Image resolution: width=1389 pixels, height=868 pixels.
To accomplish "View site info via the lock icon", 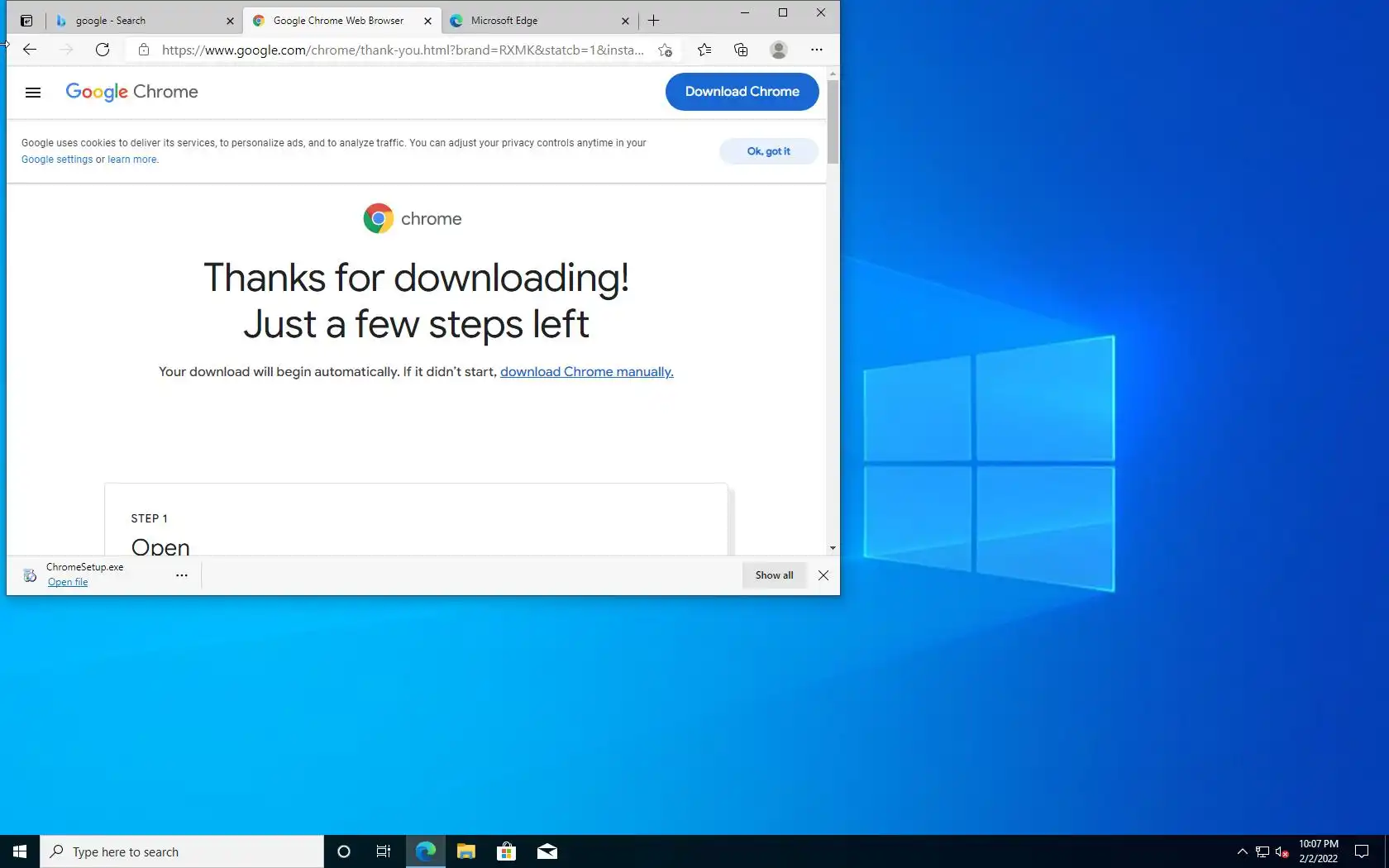I will pos(144,50).
